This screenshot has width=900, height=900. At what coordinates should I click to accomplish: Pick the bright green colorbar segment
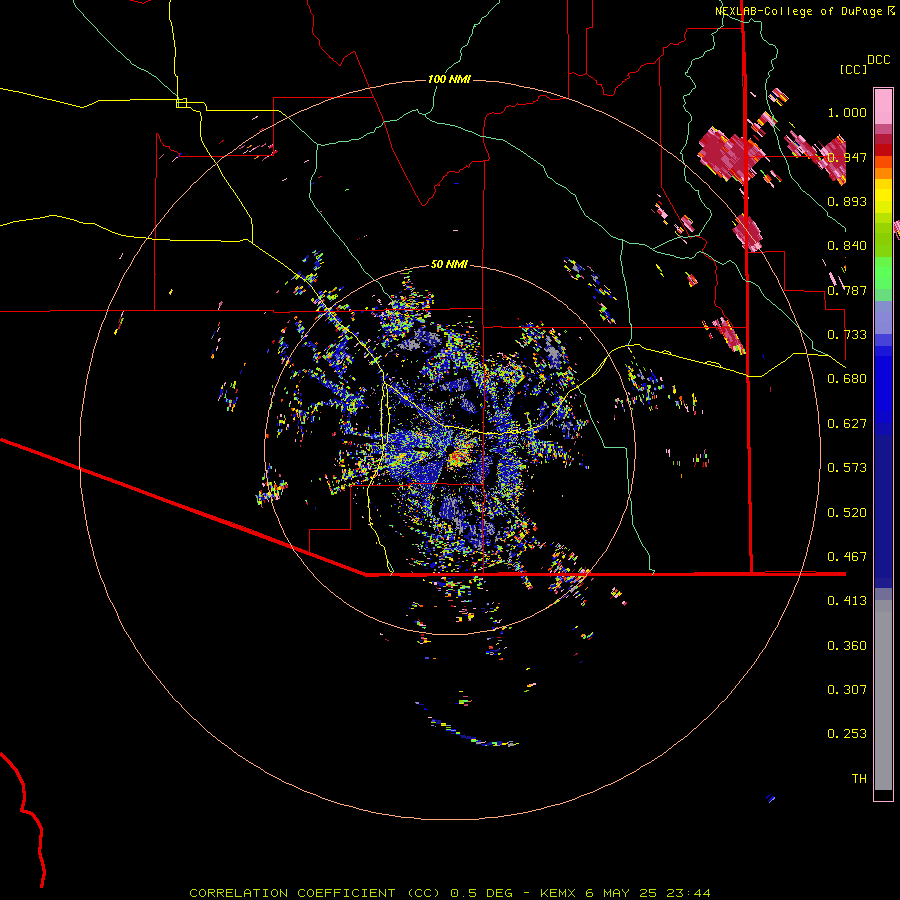[x=883, y=273]
